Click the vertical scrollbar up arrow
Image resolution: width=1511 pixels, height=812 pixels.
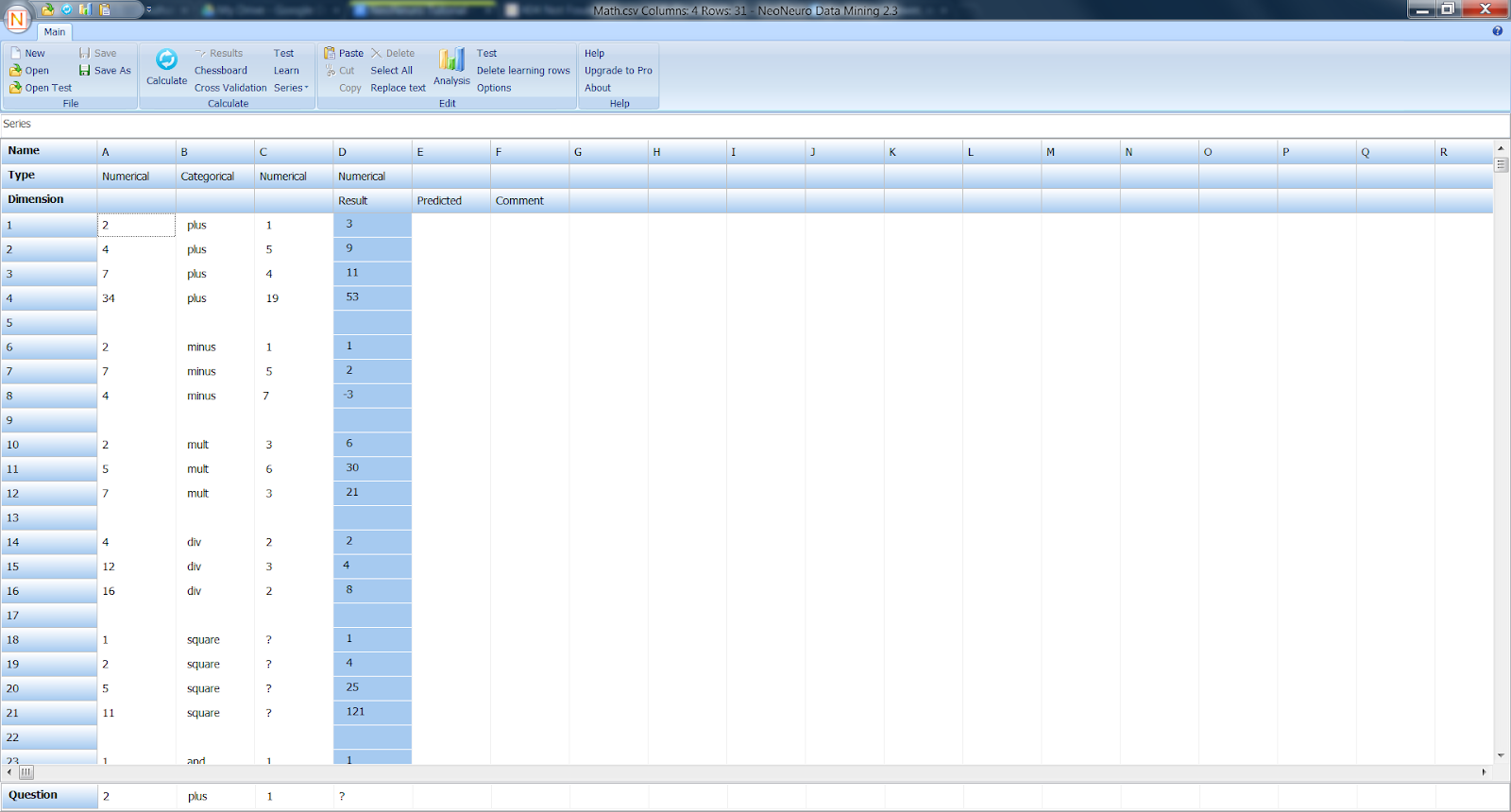click(1501, 149)
